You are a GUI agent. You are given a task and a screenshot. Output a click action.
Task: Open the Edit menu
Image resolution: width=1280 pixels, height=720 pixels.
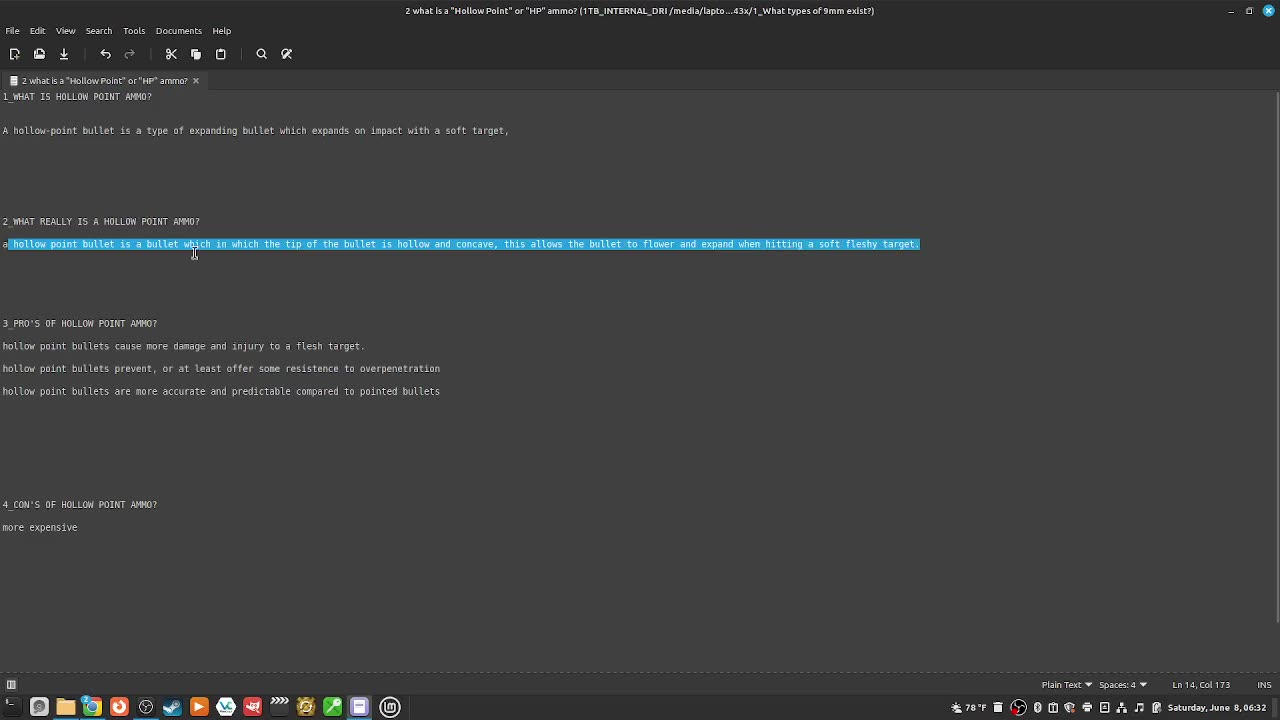click(37, 31)
